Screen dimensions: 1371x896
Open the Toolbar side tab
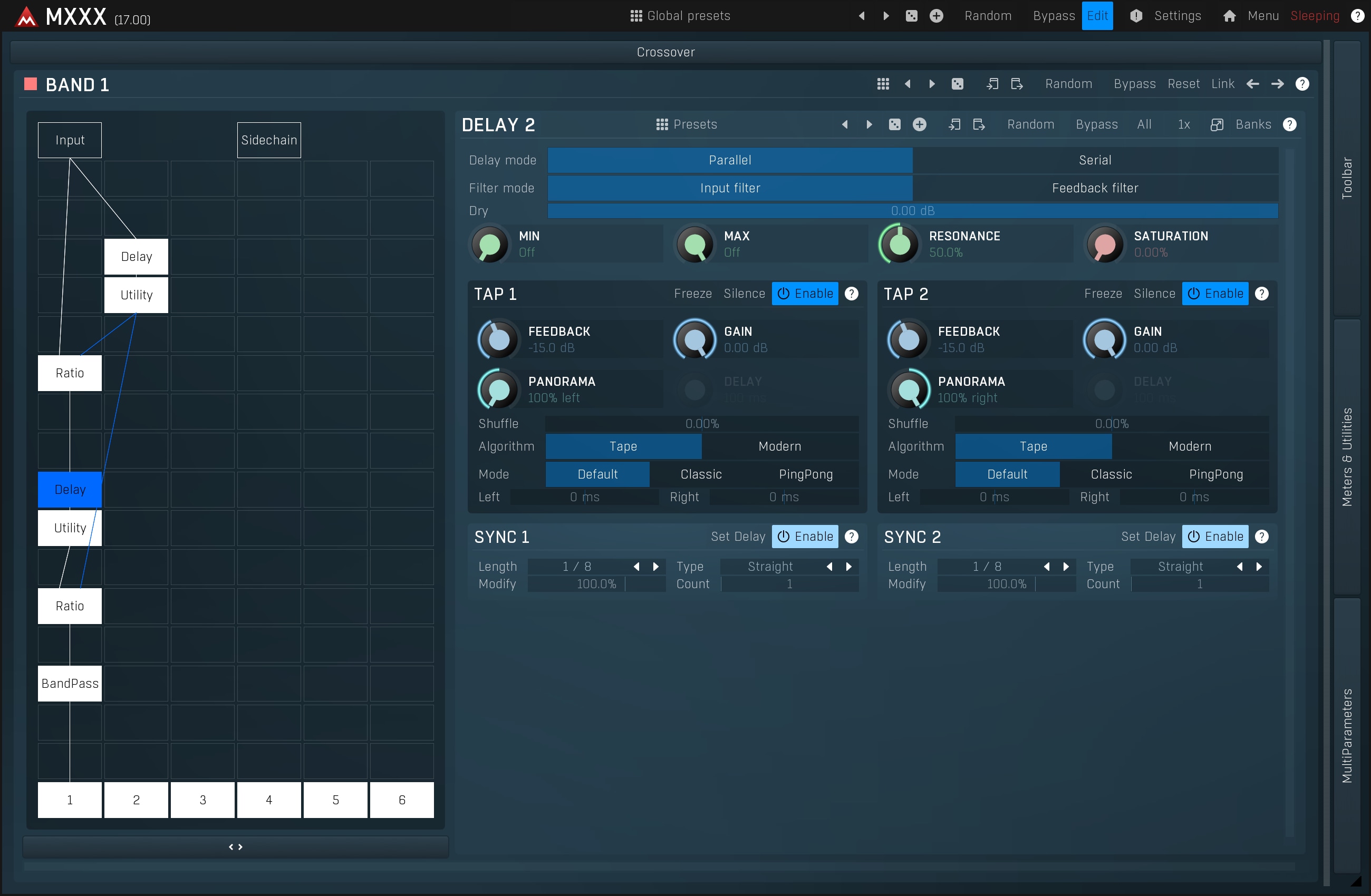[1347, 179]
